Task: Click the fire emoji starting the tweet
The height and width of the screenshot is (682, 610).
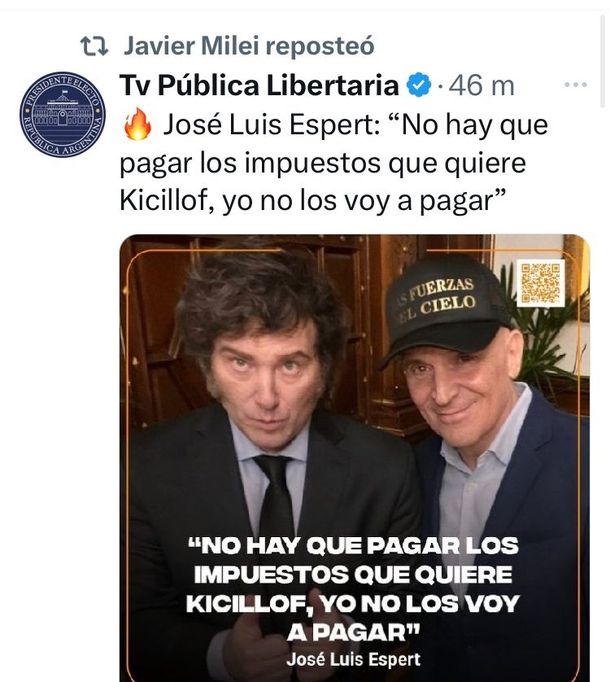Action: [x=137, y=124]
